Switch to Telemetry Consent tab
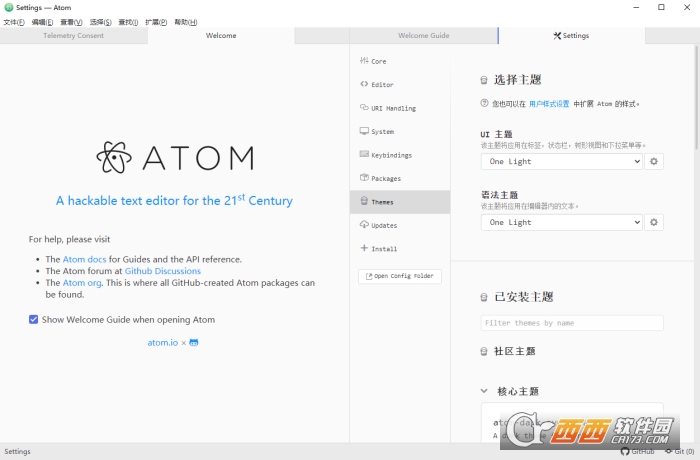Screen dimensions: 700x460 point(74,35)
